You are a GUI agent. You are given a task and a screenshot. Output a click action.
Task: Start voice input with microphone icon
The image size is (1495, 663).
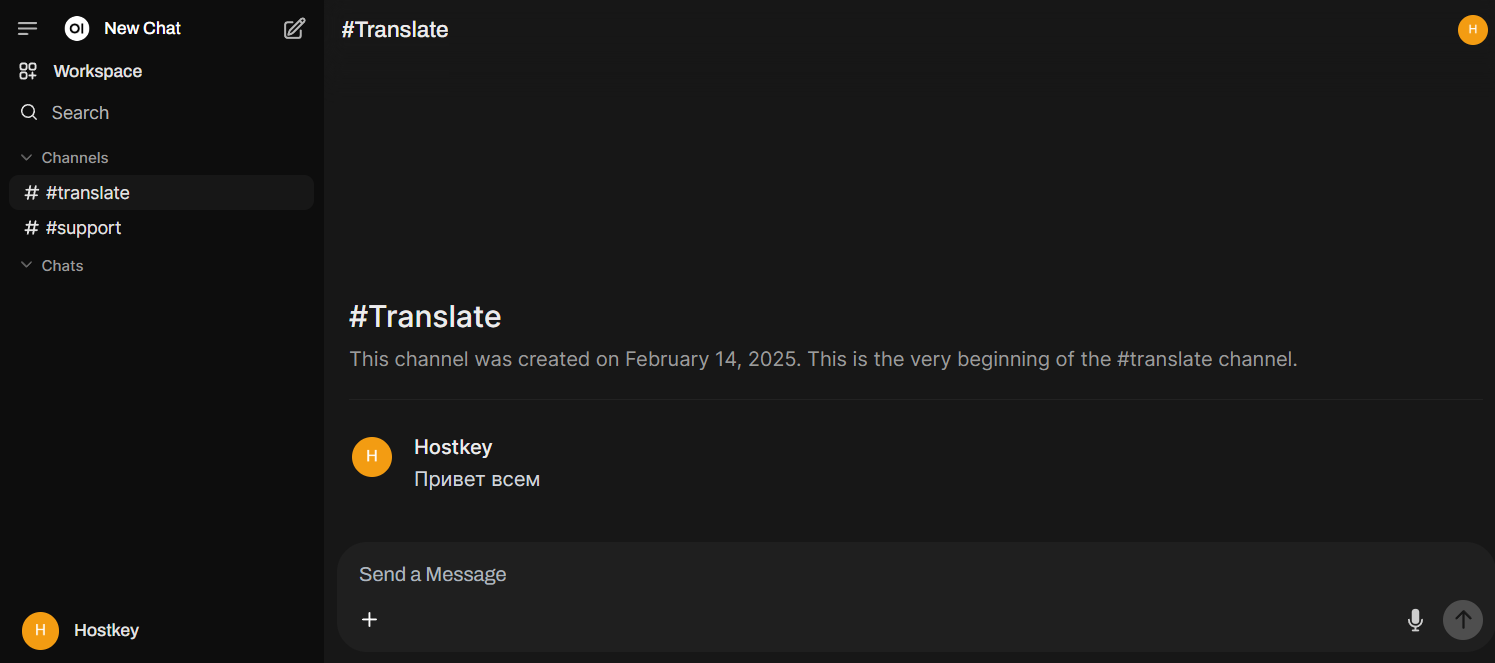point(1415,620)
